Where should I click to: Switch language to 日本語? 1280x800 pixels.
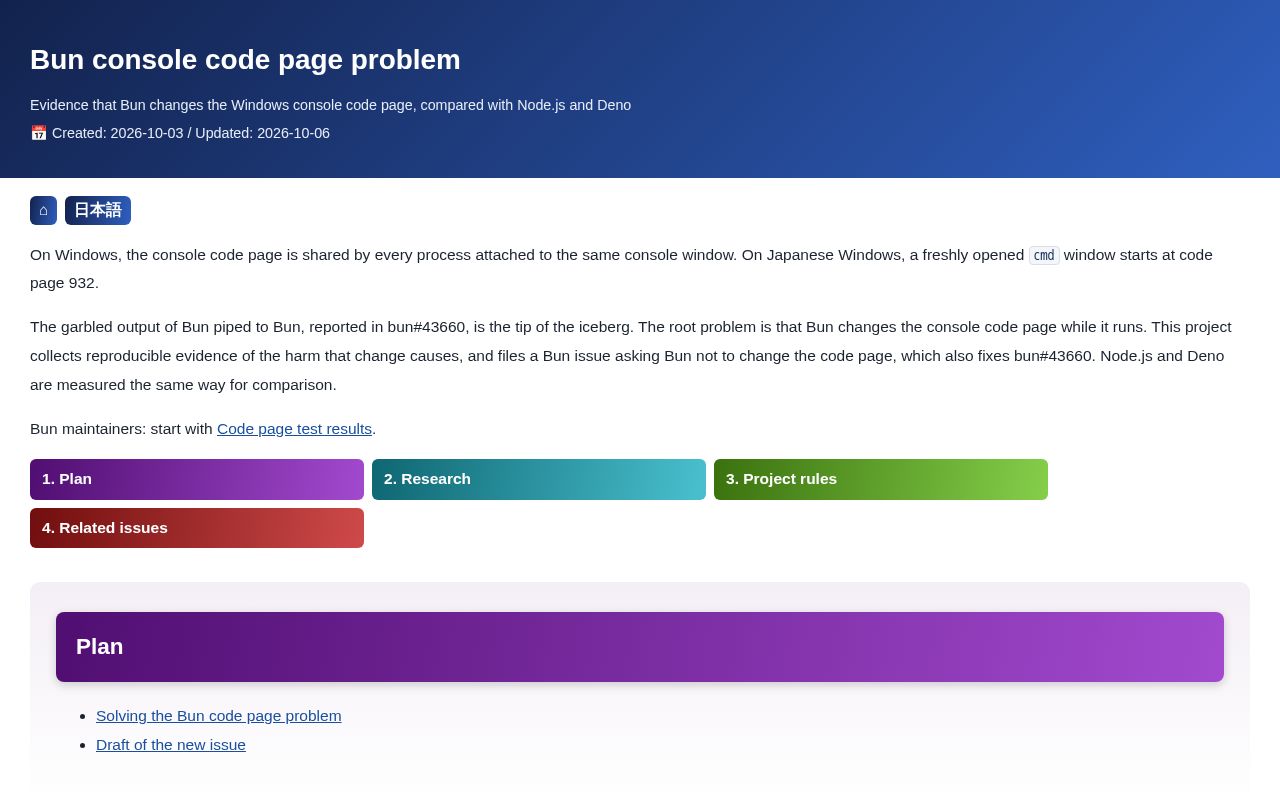pos(98,210)
